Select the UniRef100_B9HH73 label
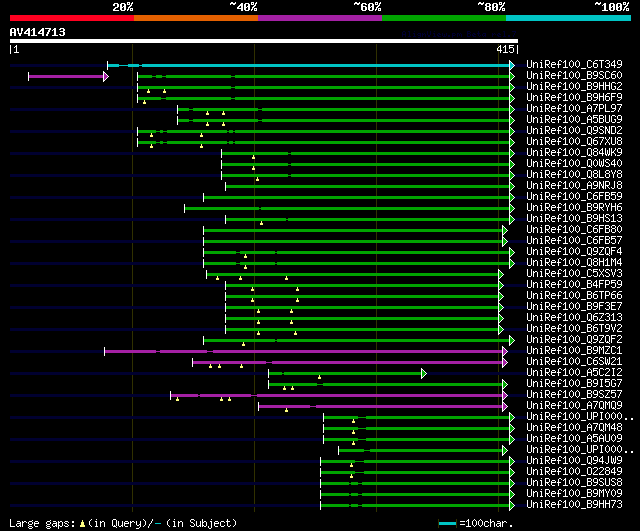 pyautogui.click(x=574, y=505)
